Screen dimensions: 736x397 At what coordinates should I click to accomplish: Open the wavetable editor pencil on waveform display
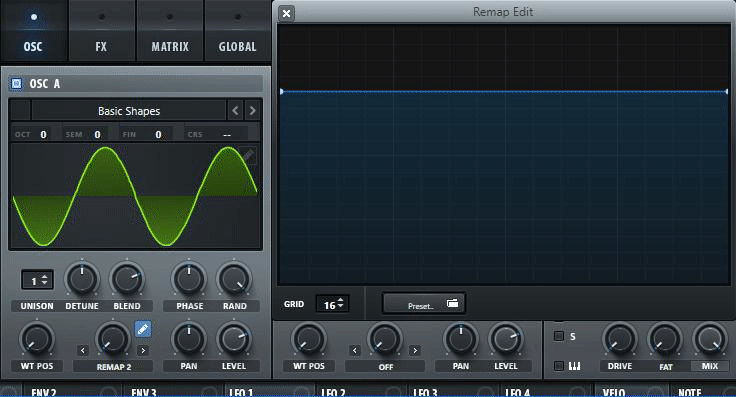click(x=248, y=155)
